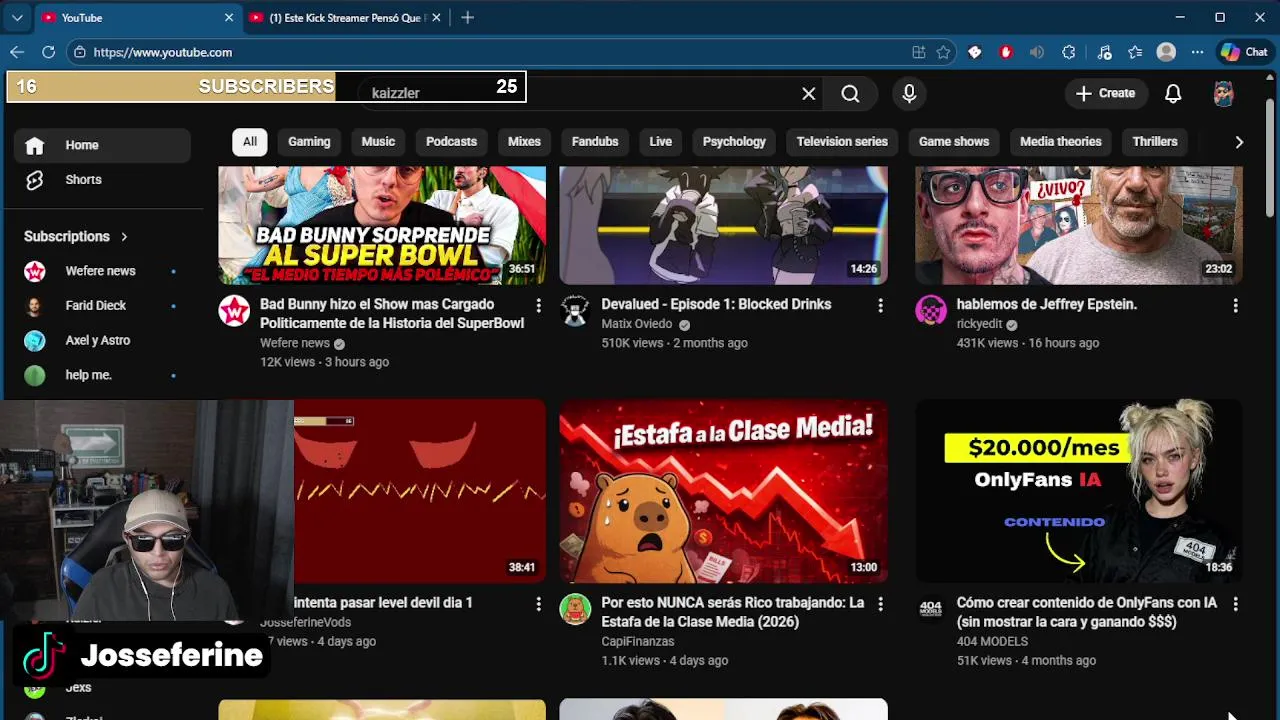Select the Thrillers chip
The height and width of the screenshot is (720, 1280).
(x=1155, y=141)
